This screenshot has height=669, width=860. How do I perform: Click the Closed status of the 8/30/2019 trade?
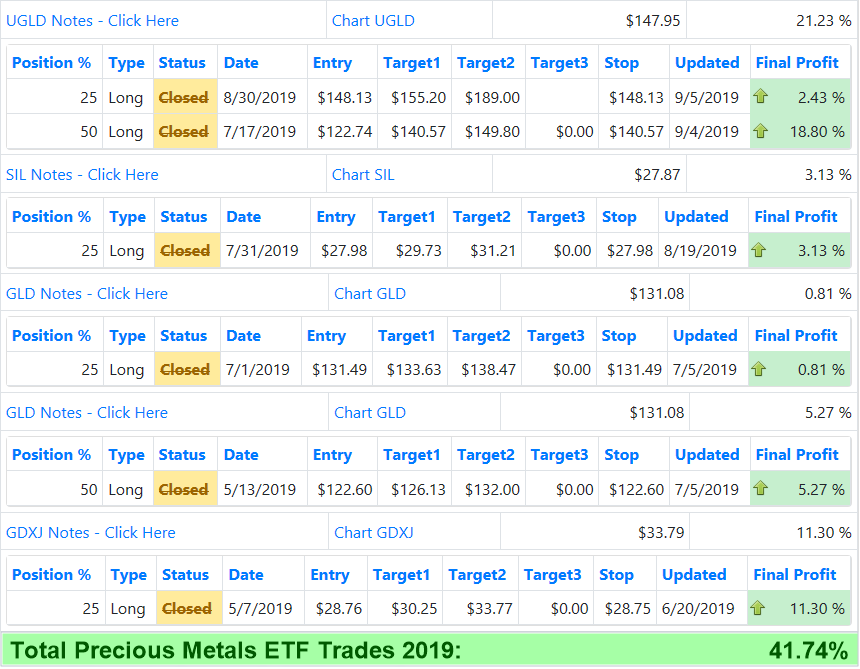pyautogui.click(x=183, y=98)
